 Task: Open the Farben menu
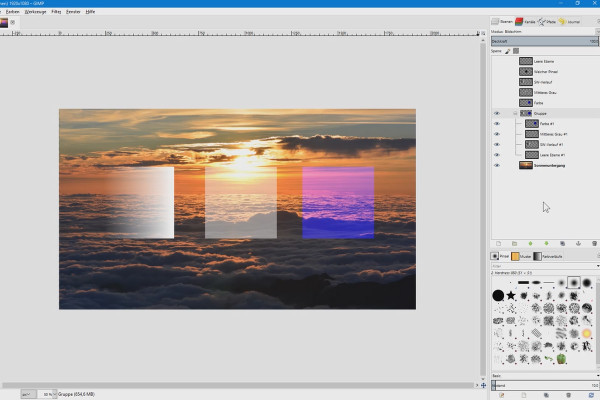click(12, 12)
